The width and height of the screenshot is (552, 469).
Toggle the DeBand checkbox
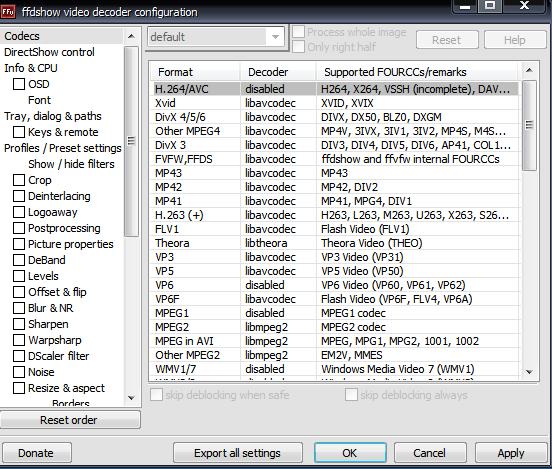(19, 260)
